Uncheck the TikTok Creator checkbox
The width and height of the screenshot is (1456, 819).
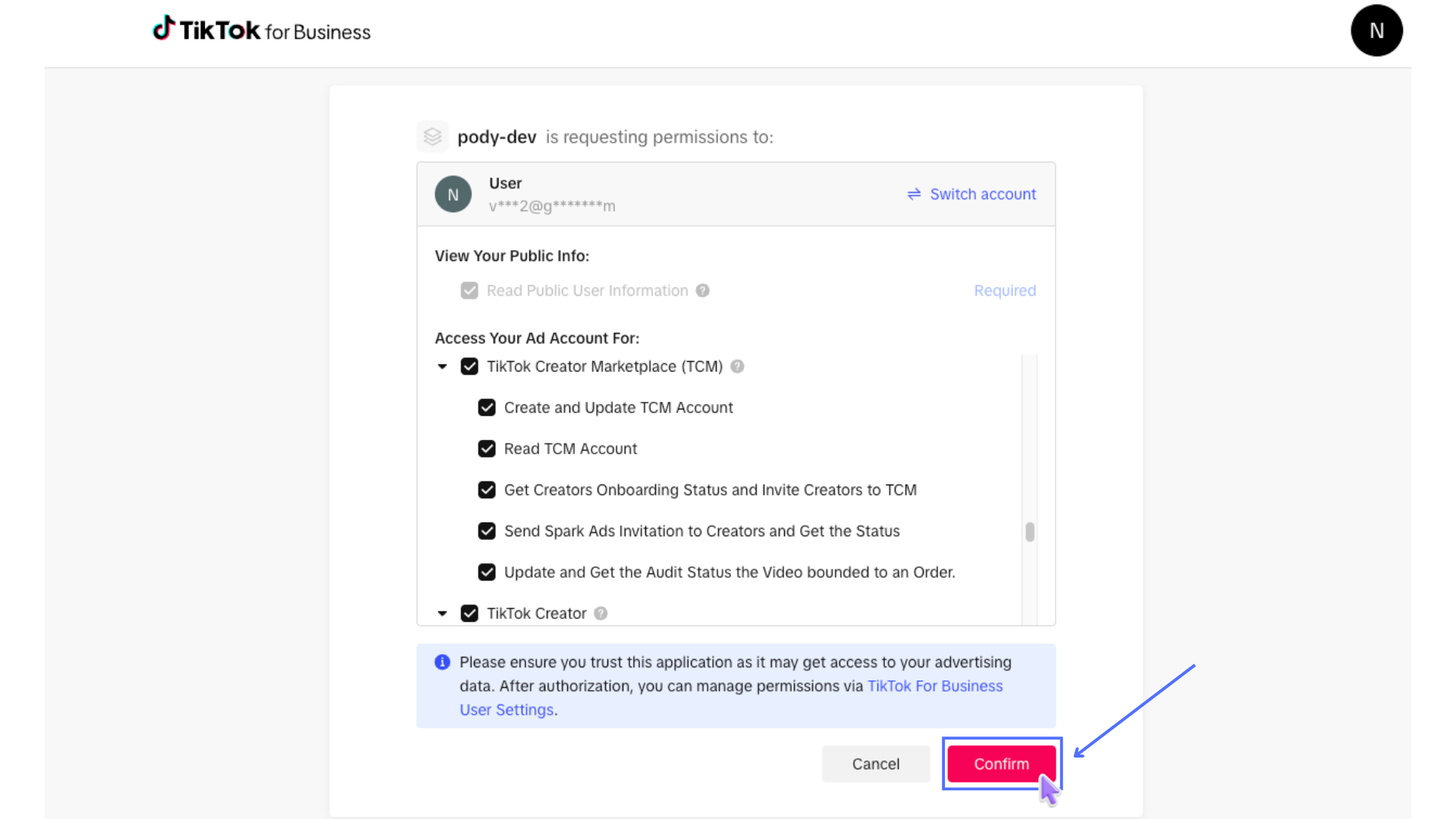tap(469, 613)
